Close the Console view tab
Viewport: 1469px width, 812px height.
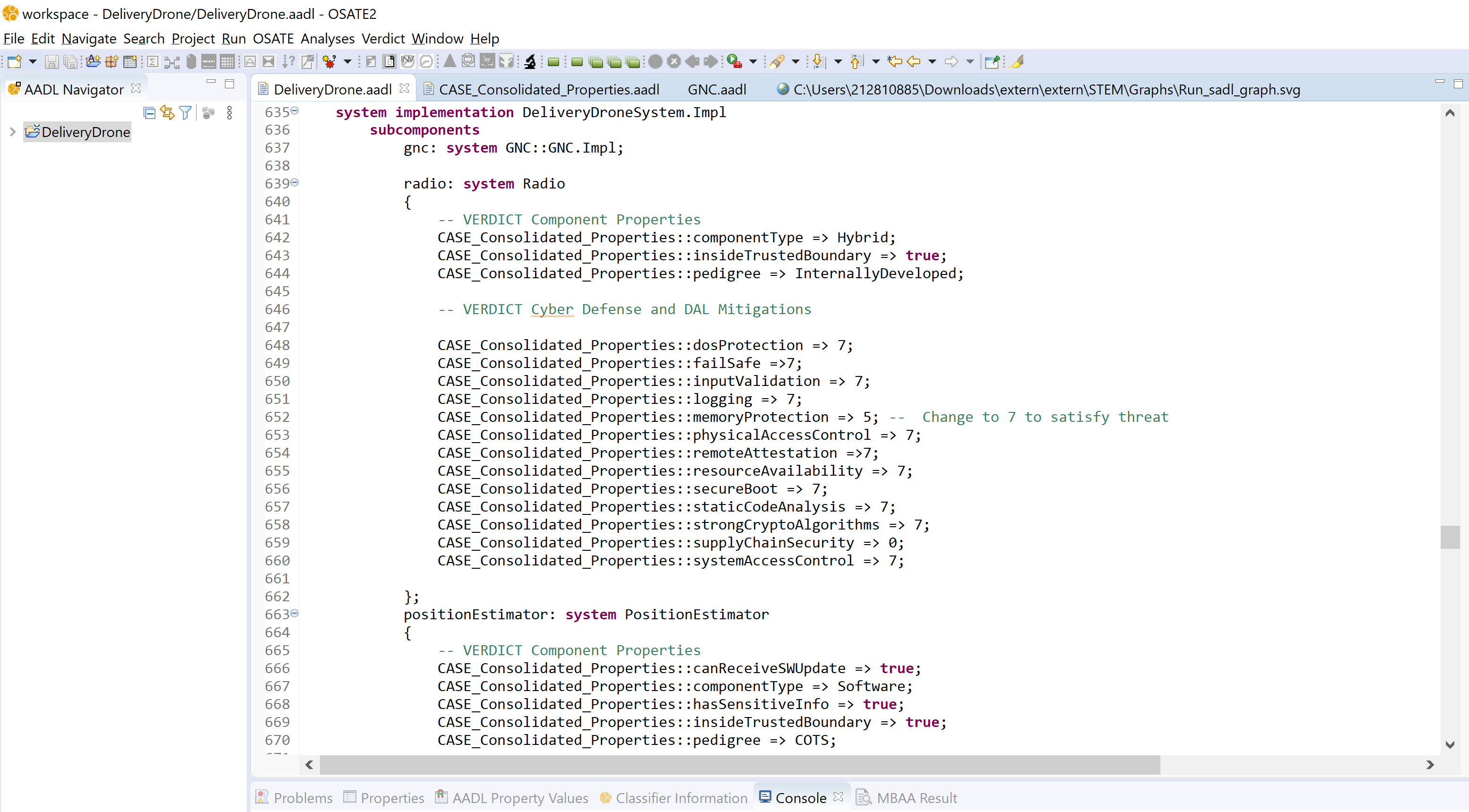(838, 796)
